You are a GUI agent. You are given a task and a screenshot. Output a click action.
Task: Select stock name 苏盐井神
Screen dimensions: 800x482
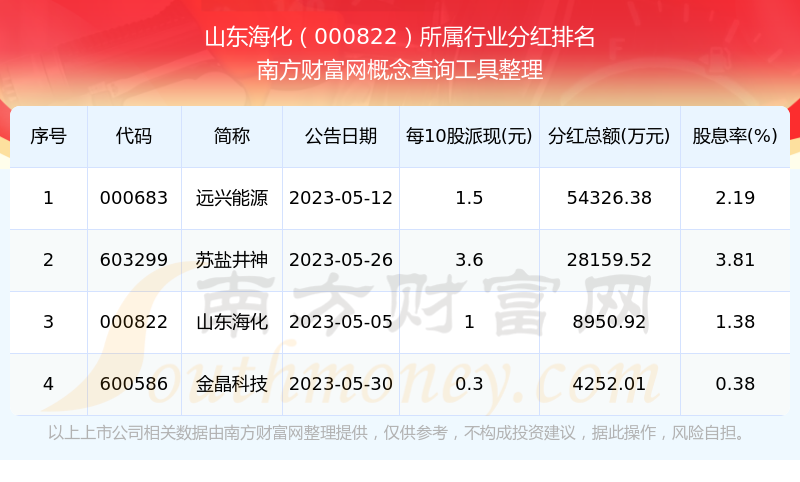(232, 260)
